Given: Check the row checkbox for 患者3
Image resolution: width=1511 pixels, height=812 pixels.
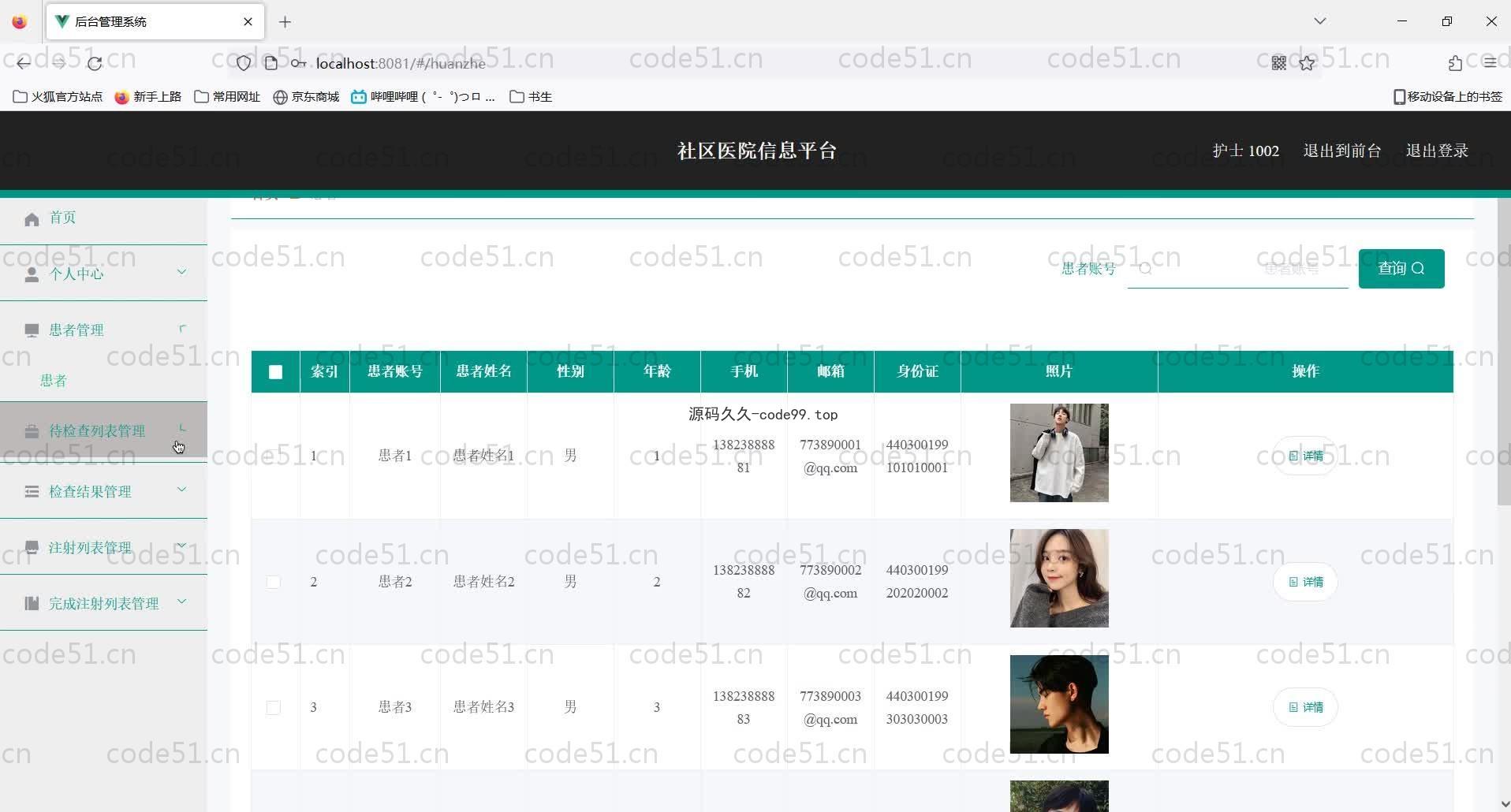Looking at the screenshot, I should [274, 708].
